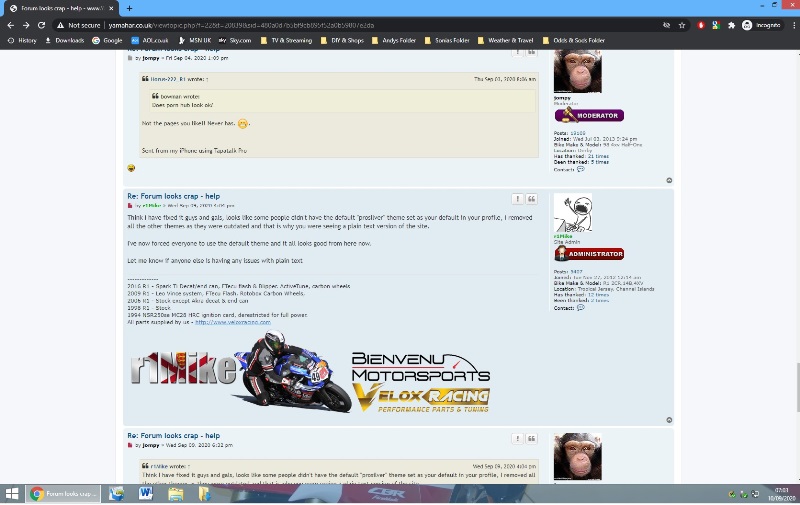
Task: Open the MSN UK bookmark
Action: click(x=194, y=40)
